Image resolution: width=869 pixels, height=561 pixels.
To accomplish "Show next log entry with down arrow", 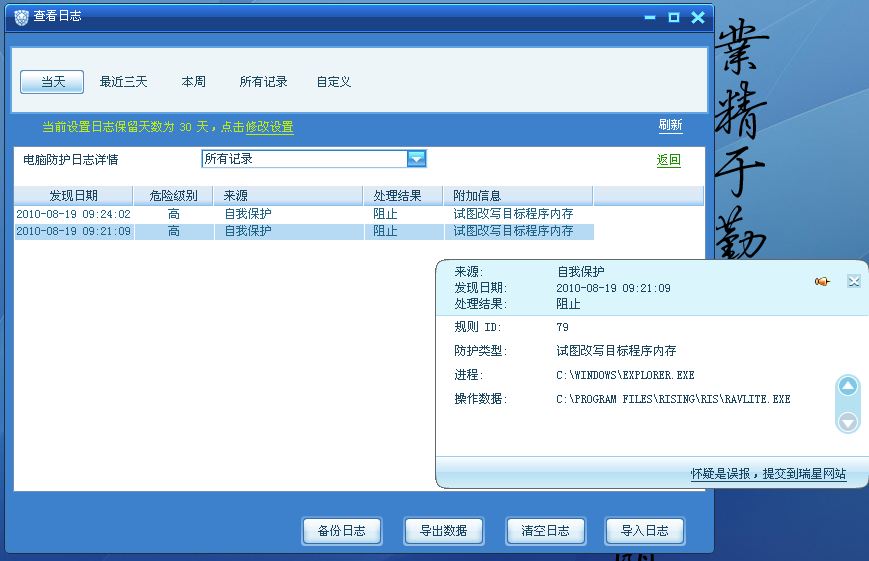I will tap(847, 422).
